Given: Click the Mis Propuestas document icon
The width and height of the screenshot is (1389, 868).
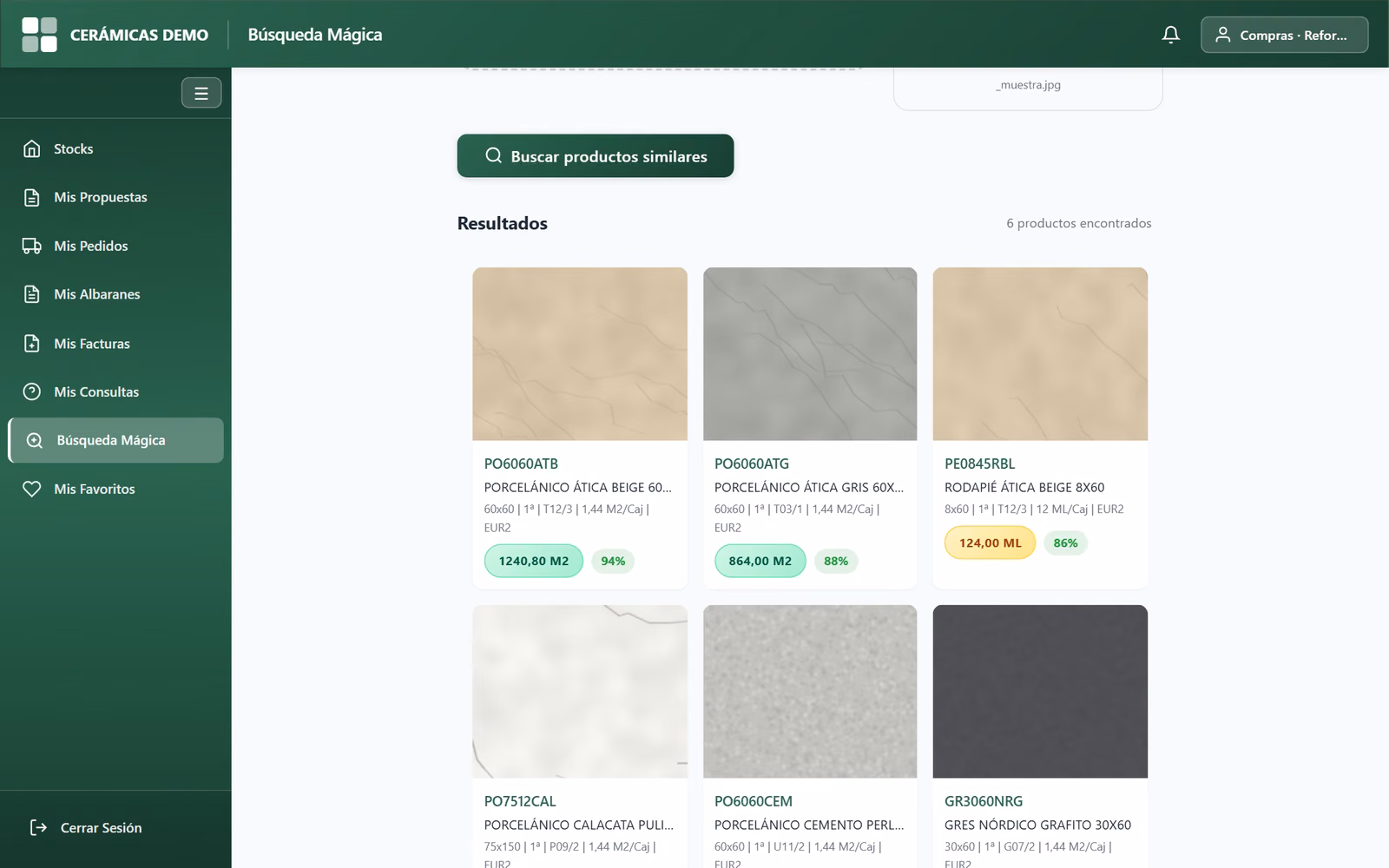Looking at the screenshot, I should [32, 197].
